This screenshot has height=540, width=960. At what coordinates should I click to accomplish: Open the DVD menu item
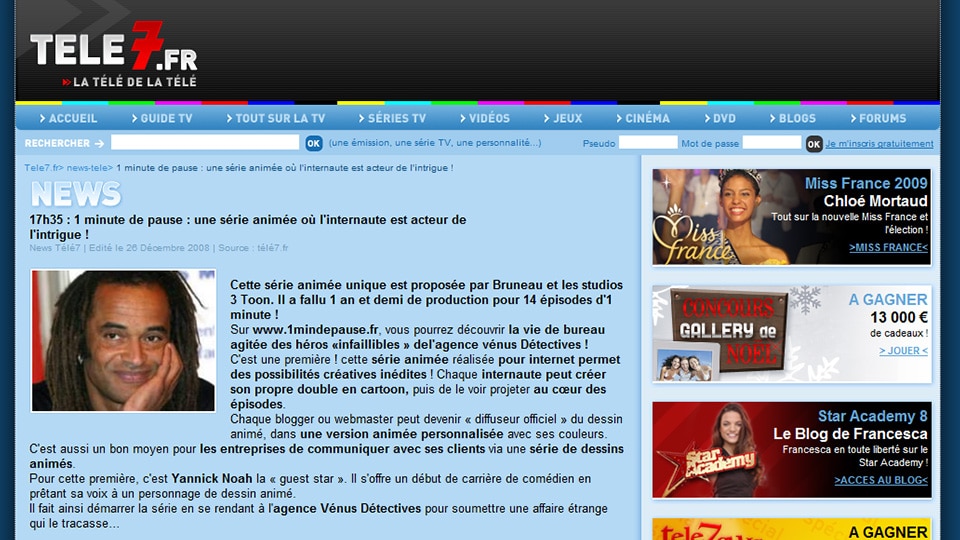pos(720,118)
